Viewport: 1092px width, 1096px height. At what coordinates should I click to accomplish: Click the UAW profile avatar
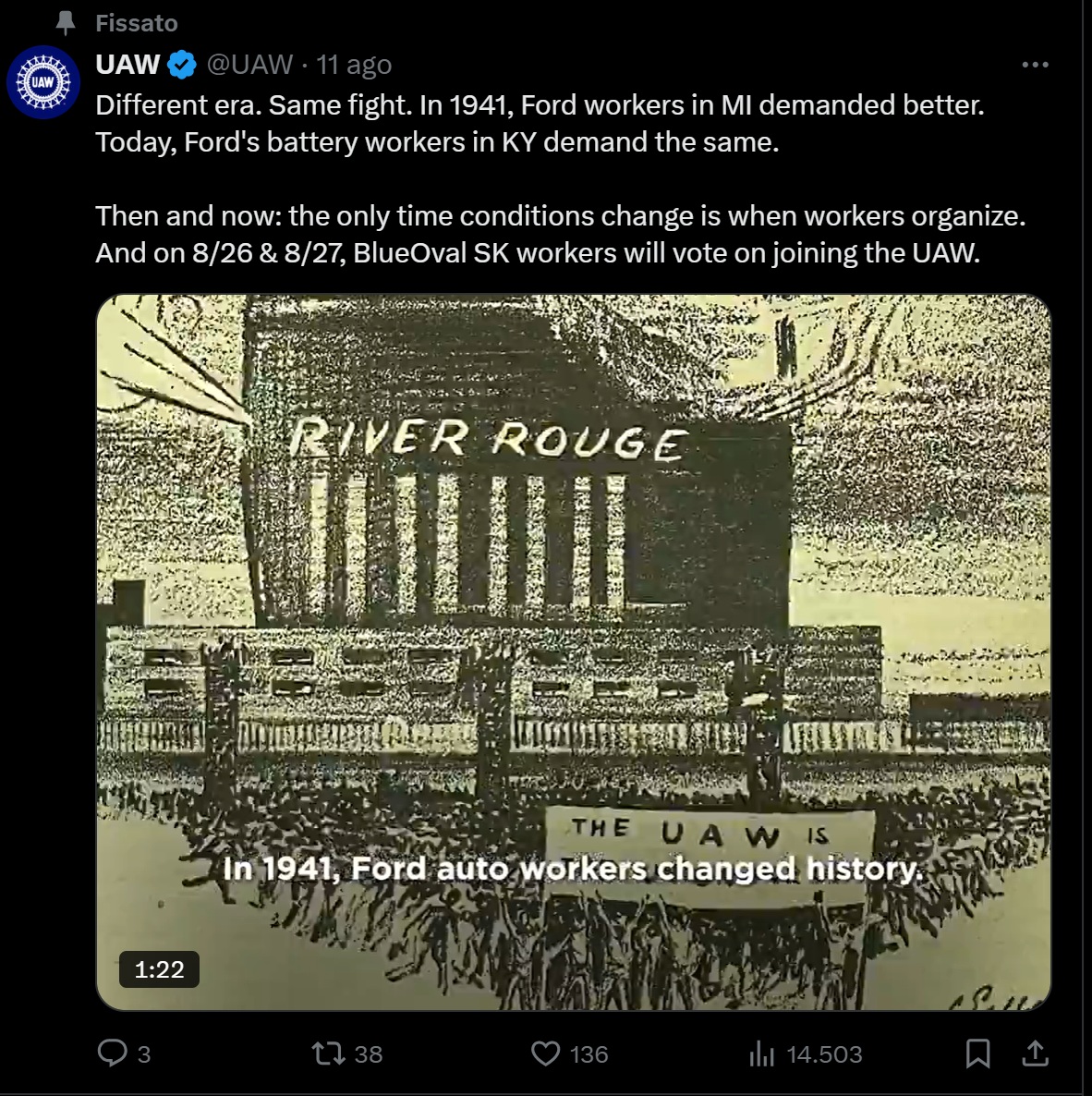(43, 81)
